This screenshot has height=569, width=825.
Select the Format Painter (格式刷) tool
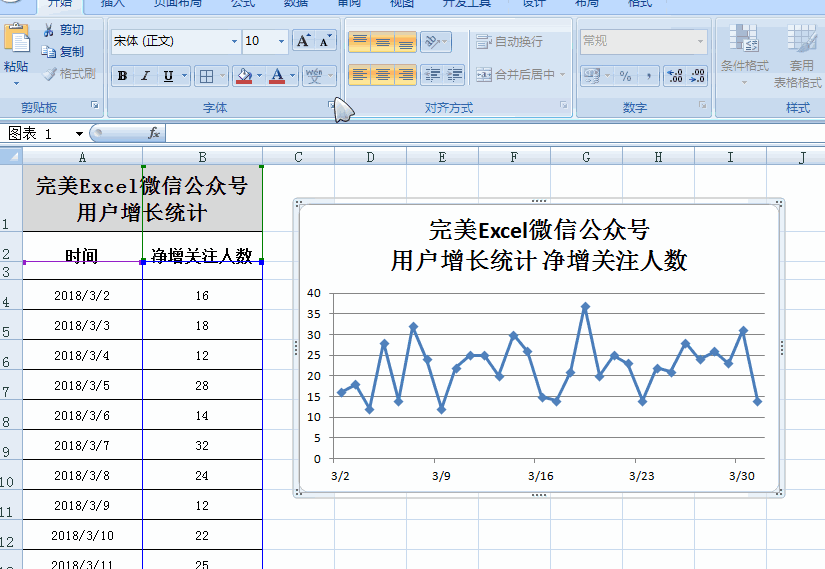tap(69, 74)
